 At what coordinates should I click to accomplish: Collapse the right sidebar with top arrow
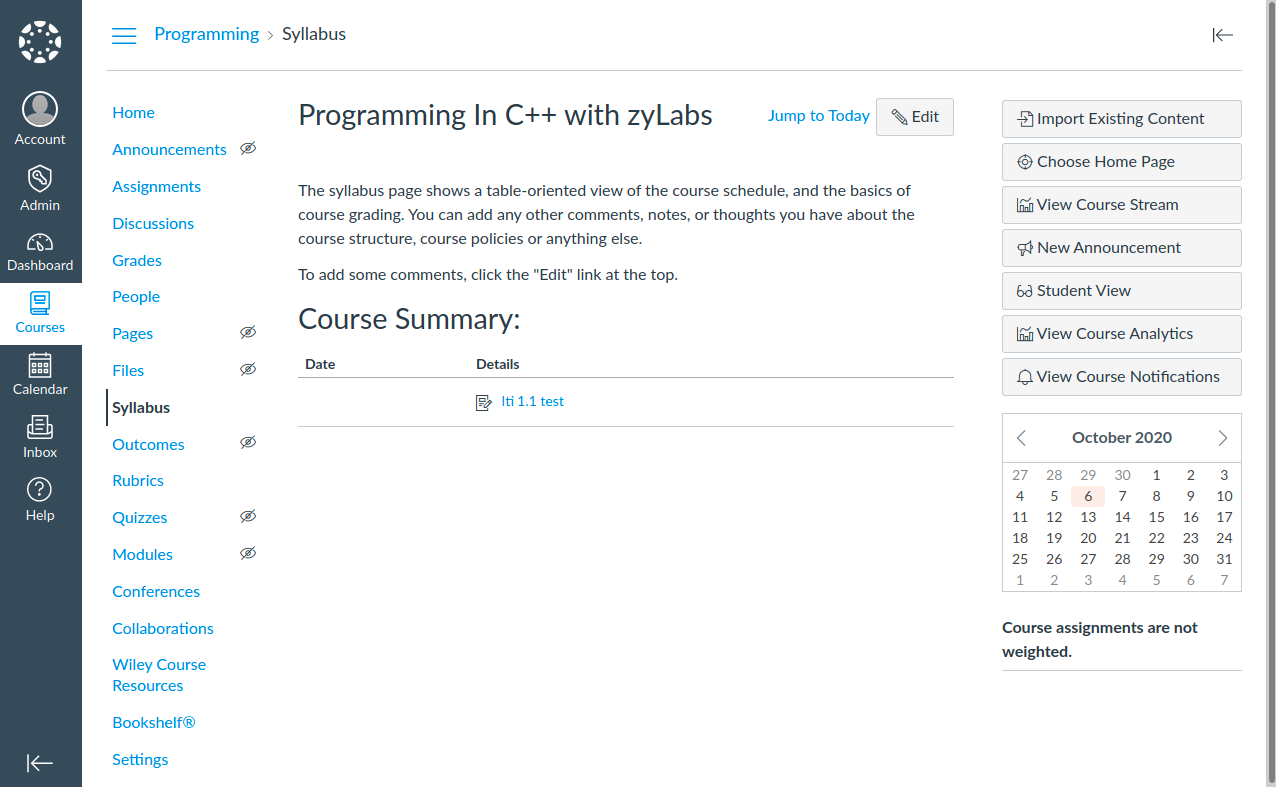(x=1222, y=35)
